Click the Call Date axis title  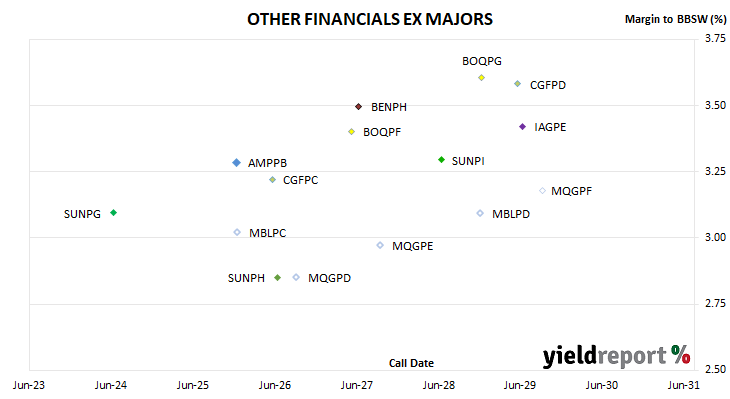(x=411, y=363)
